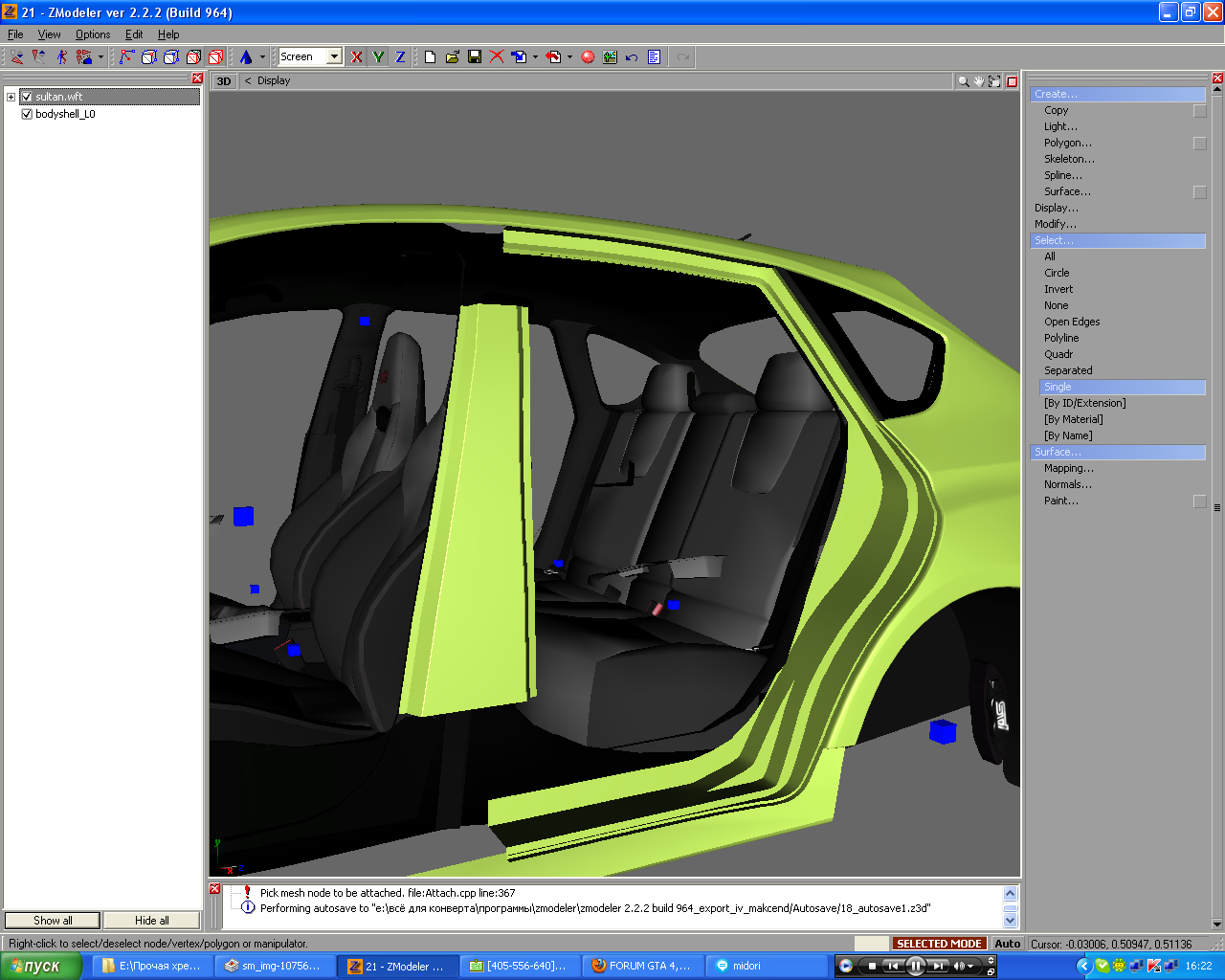1225x980 pixels.
Task: Open file using the folder icon
Action: click(x=453, y=57)
